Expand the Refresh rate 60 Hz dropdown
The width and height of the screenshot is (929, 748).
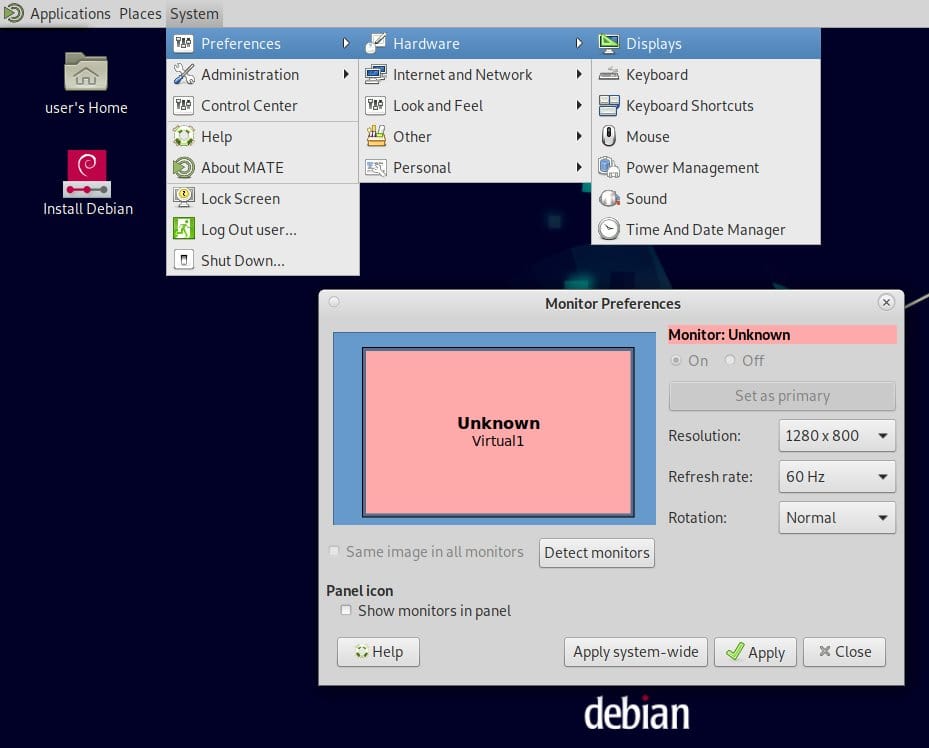coord(836,477)
